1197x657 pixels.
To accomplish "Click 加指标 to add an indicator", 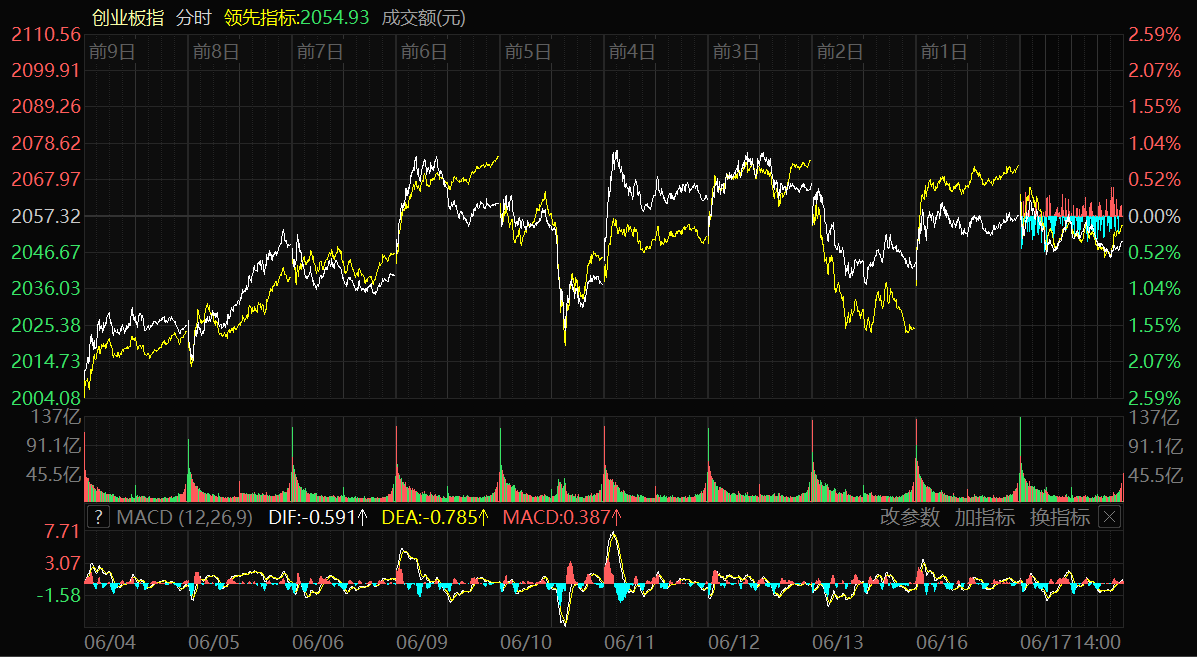I will click(984, 517).
